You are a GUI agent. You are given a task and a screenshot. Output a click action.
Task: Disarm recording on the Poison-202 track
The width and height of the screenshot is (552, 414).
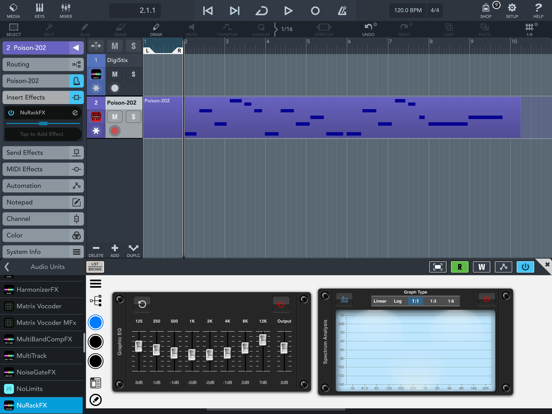[x=115, y=131]
